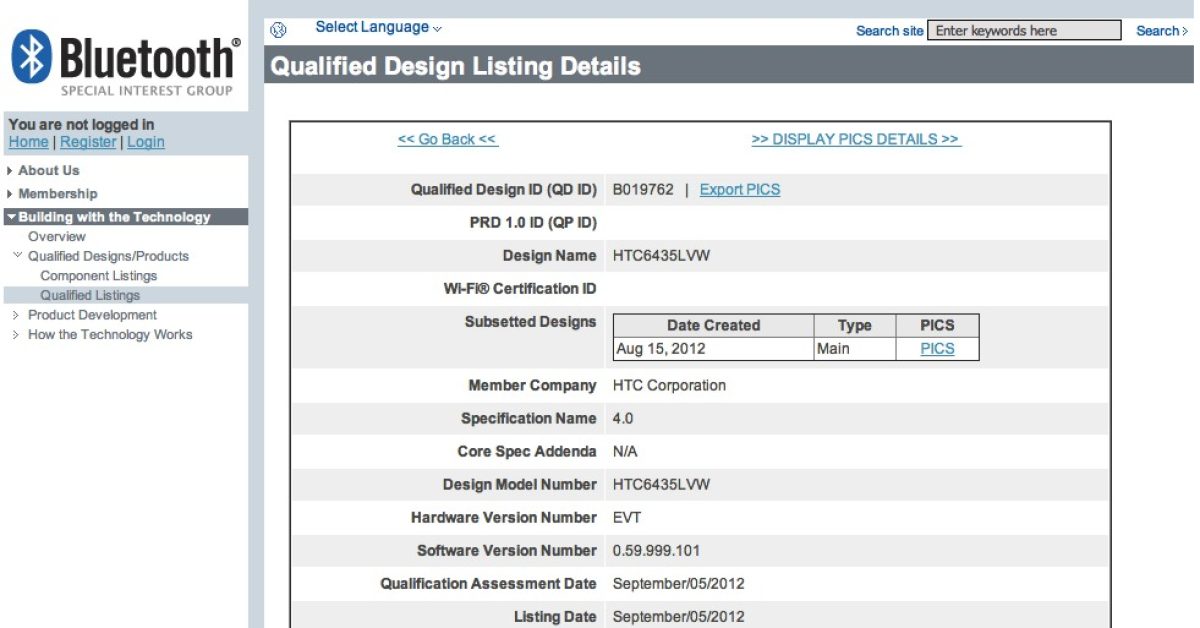Expand the Membership section
Image resolution: width=1200 pixels, height=628 pixels.
click(57, 194)
